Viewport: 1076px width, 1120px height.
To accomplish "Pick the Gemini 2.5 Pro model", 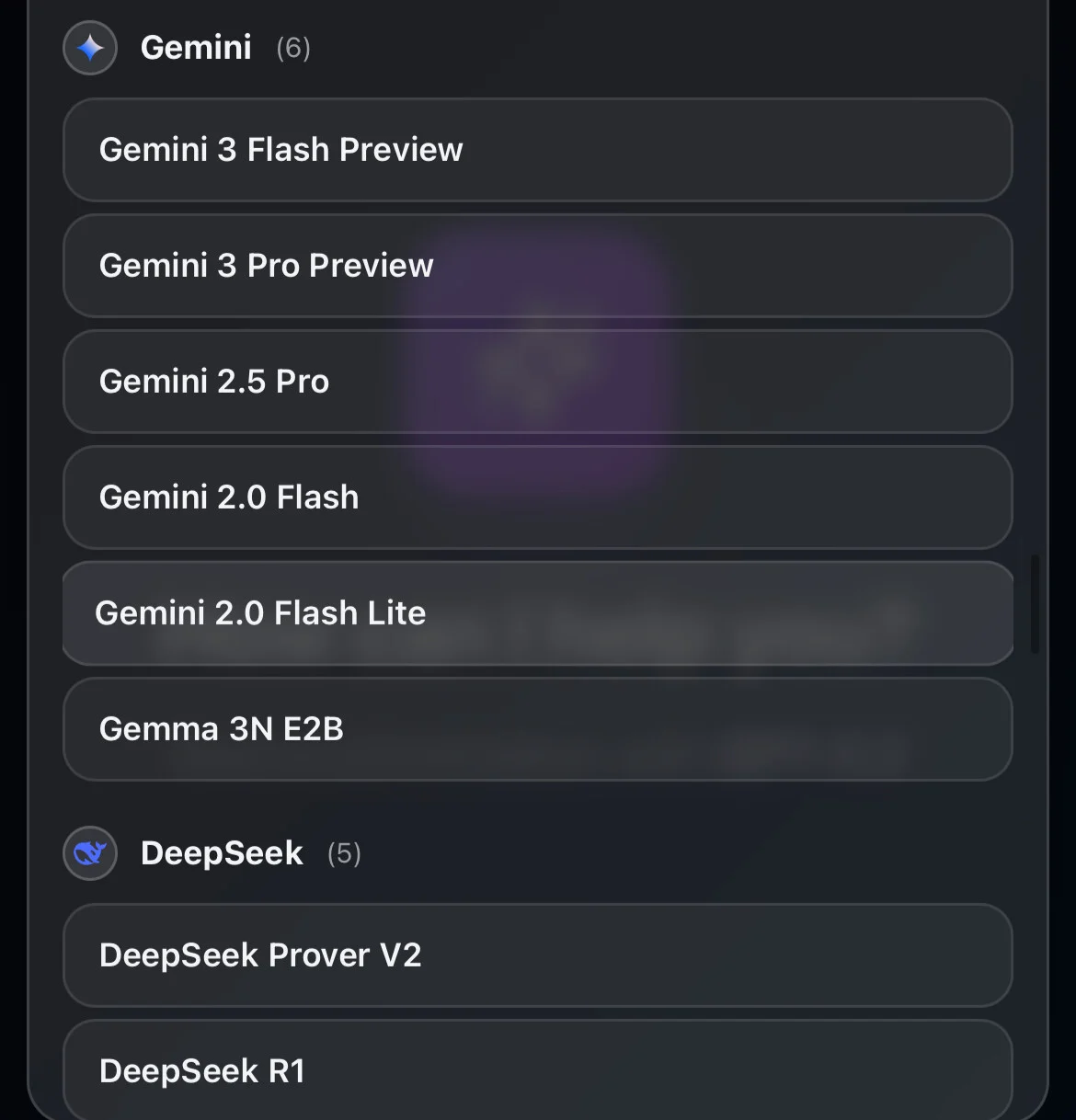I will (x=537, y=382).
